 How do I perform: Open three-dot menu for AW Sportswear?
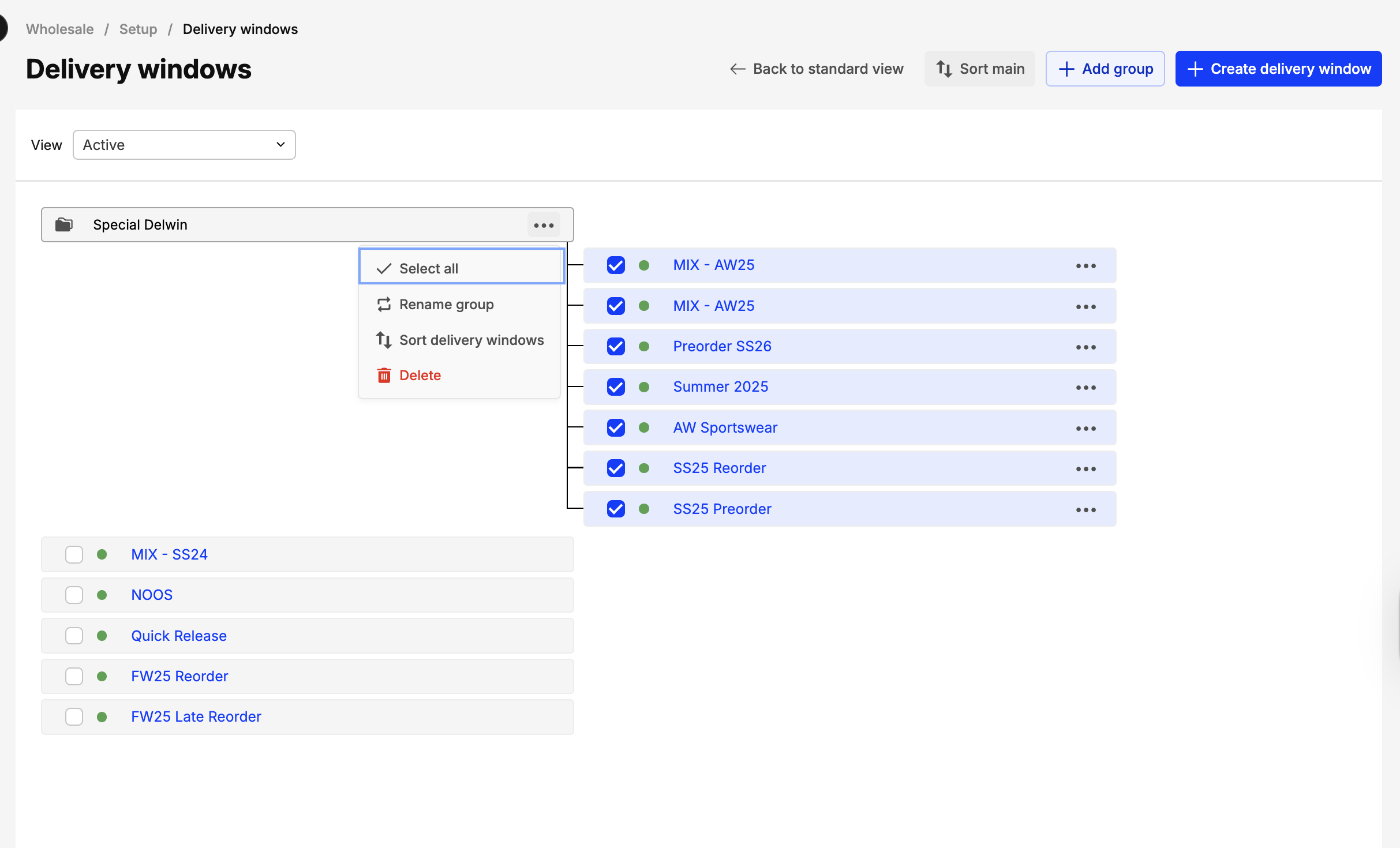[1085, 428]
